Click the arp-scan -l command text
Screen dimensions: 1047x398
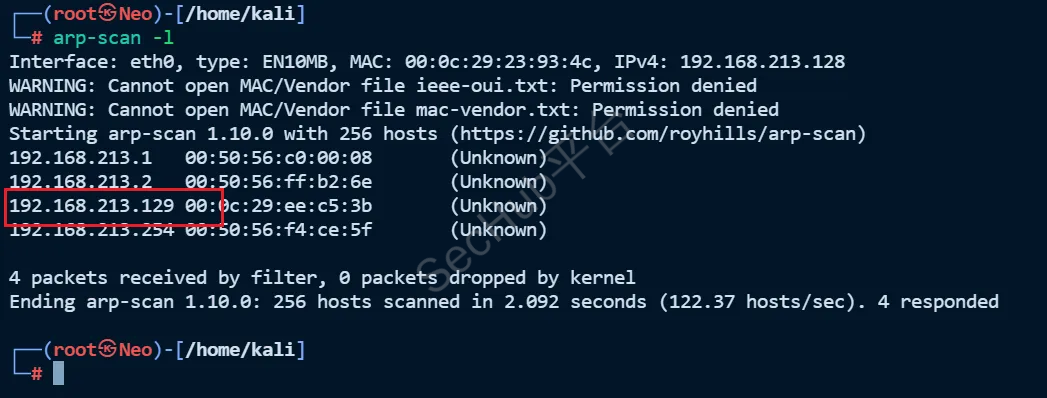point(114,37)
